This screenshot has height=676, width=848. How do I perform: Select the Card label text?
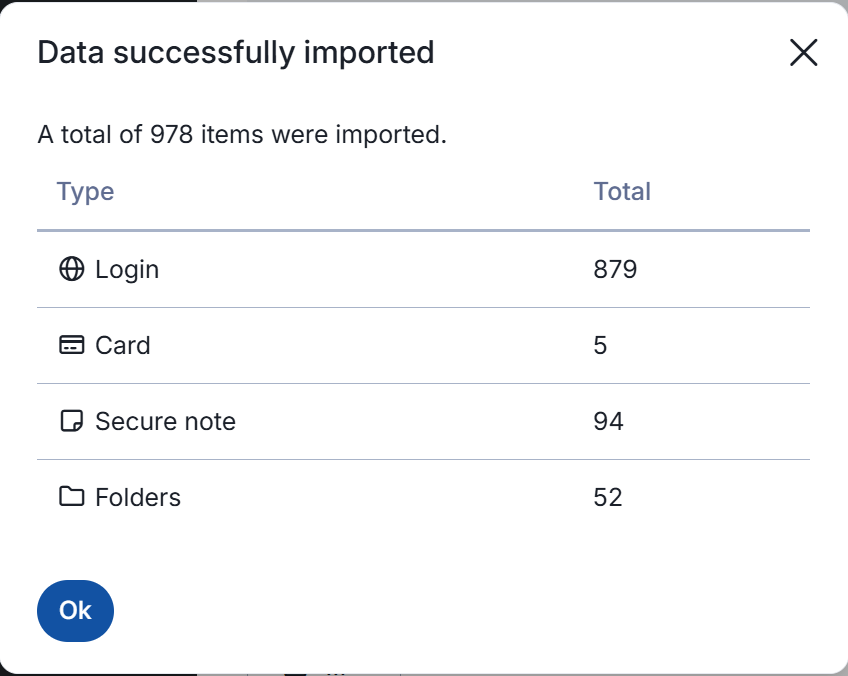(x=123, y=345)
